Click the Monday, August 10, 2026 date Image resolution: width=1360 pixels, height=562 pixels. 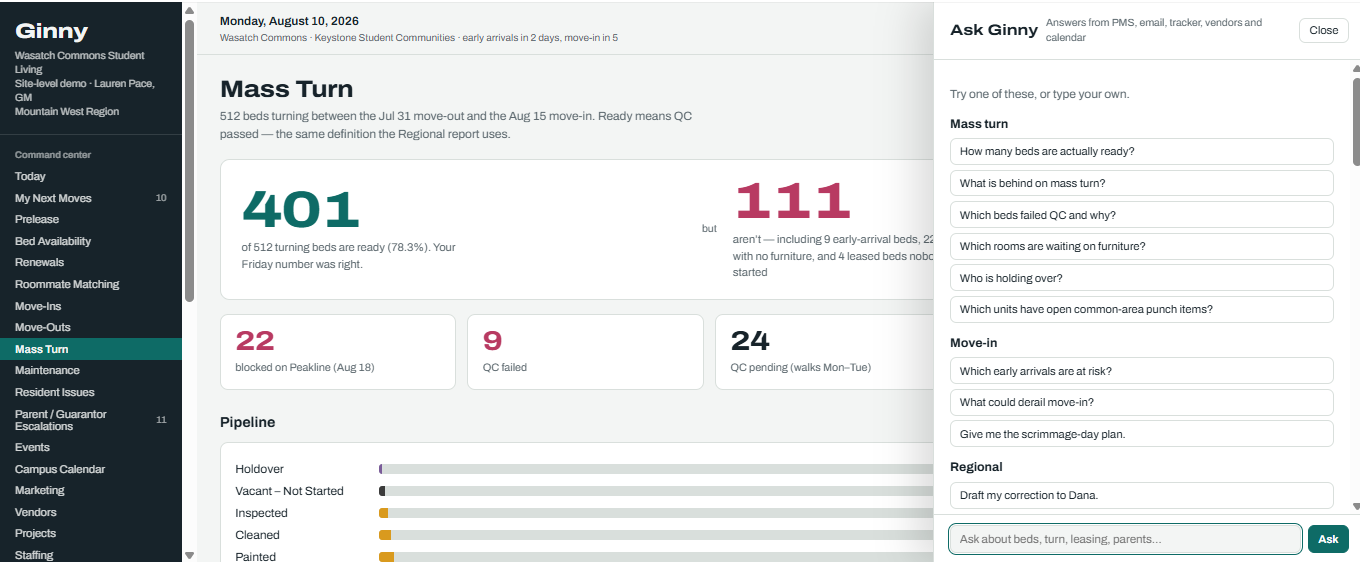click(289, 21)
